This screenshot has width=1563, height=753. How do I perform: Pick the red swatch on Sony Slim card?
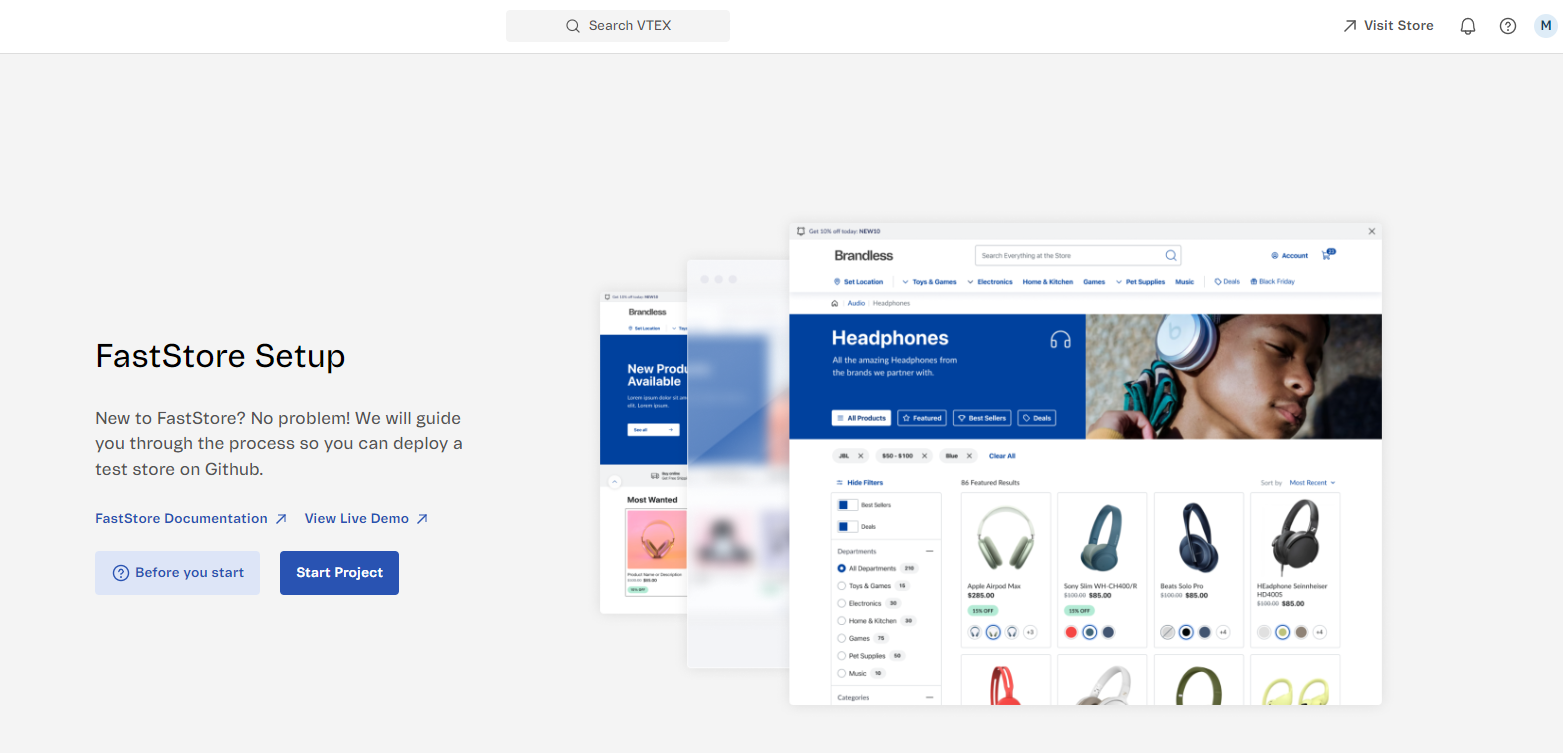pyautogui.click(x=1071, y=632)
